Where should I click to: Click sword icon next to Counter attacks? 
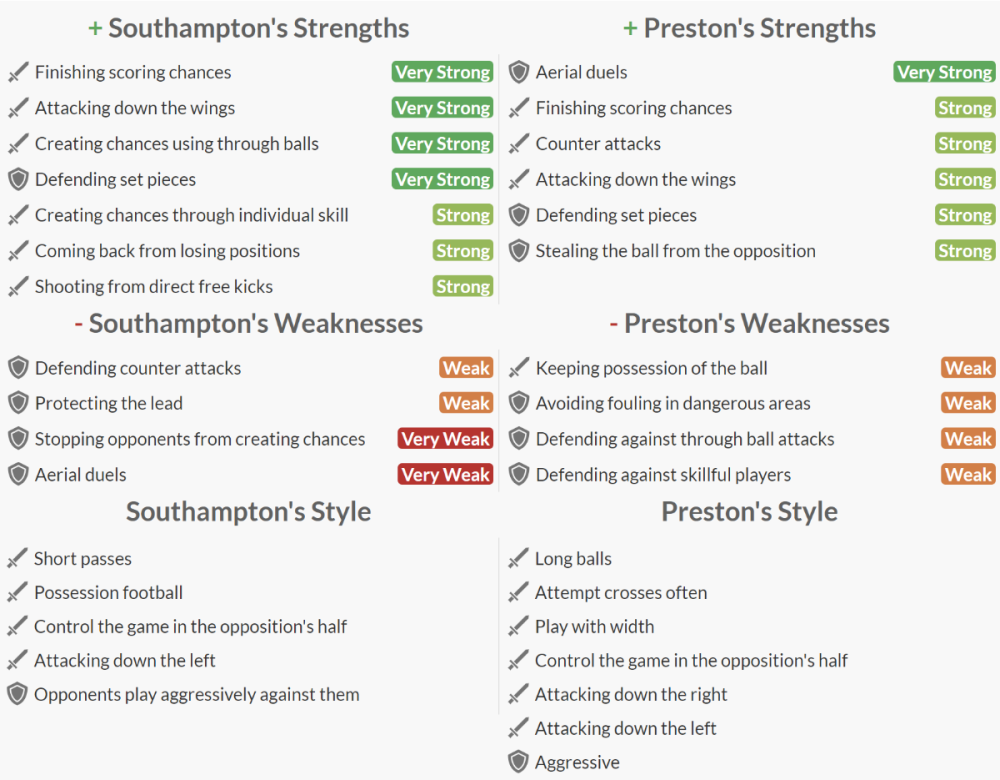[518, 144]
